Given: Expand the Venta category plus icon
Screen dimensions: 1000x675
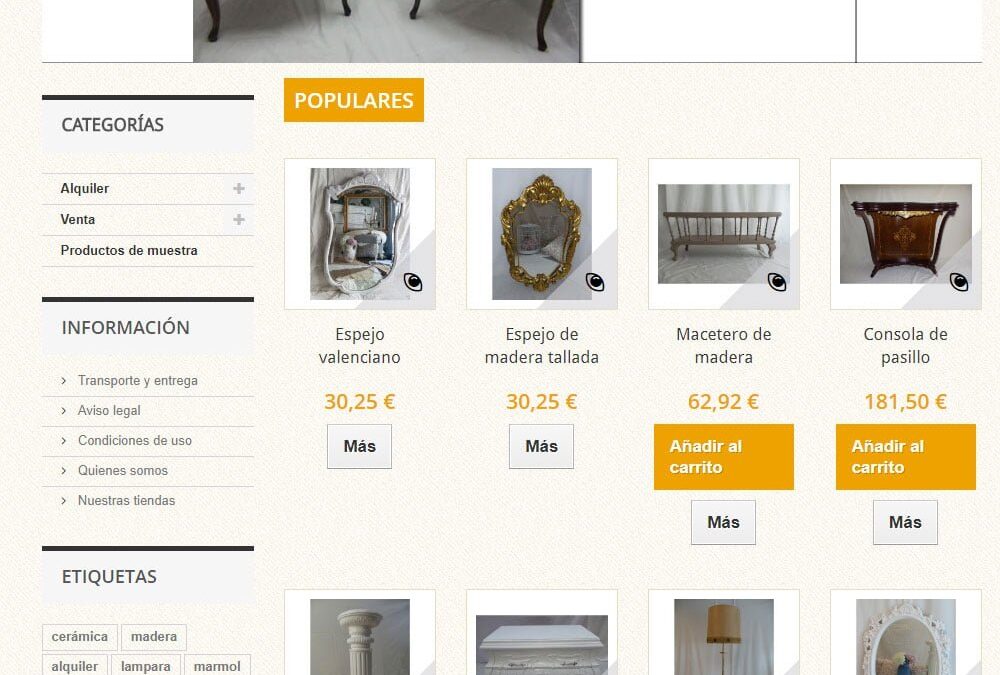Looking at the screenshot, I should tap(239, 219).
